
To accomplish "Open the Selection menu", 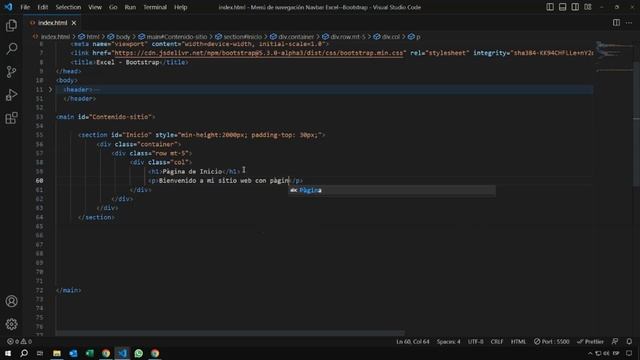I will click(68, 7).
